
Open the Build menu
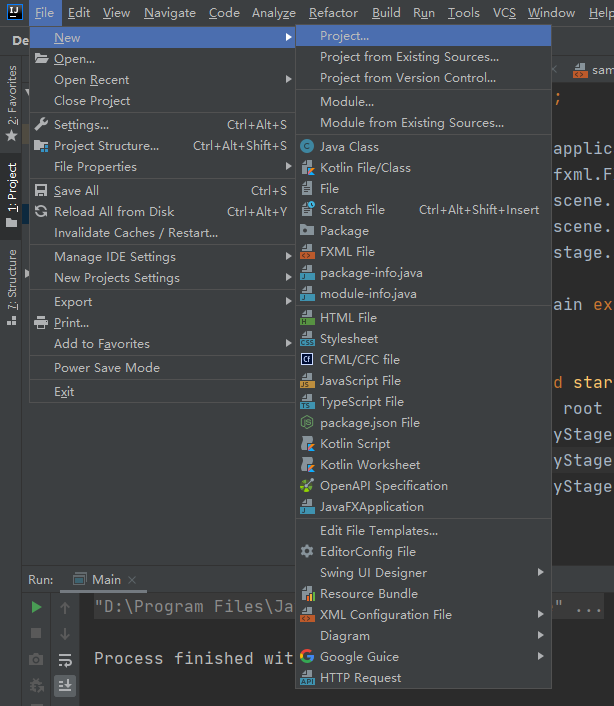click(x=386, y=13)
